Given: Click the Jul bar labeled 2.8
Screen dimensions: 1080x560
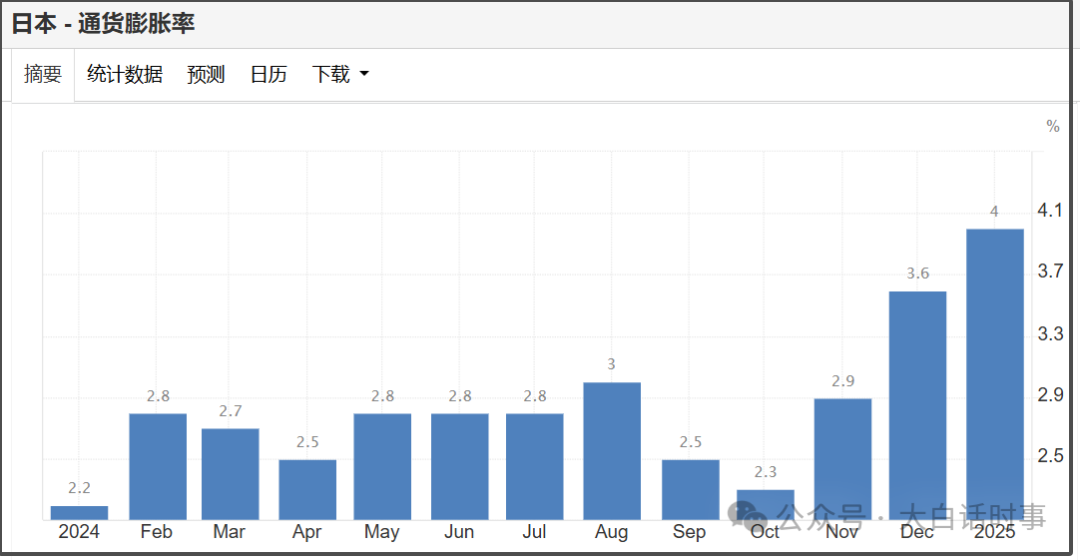Looking at the screenshot, I should point(534,467).
